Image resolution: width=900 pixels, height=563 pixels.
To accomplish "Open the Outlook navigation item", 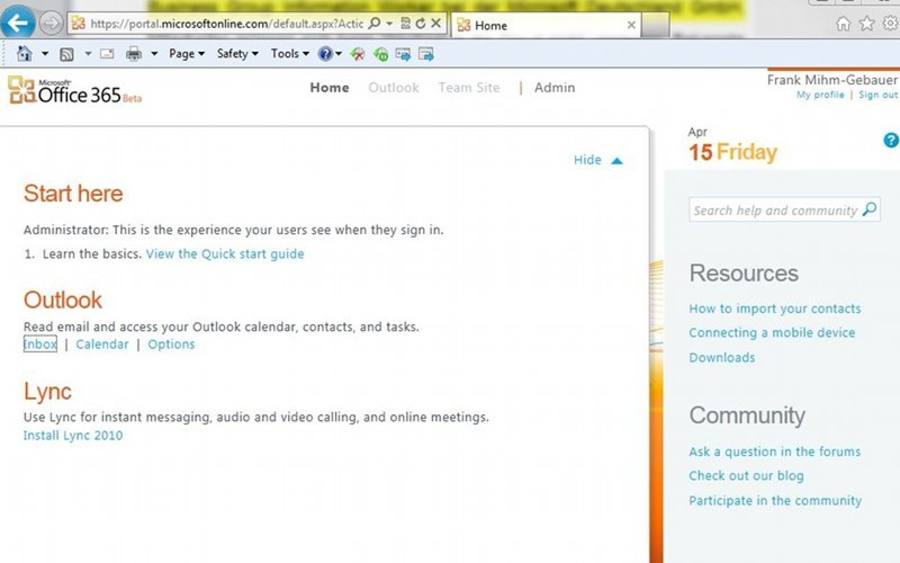I will 394,87.
